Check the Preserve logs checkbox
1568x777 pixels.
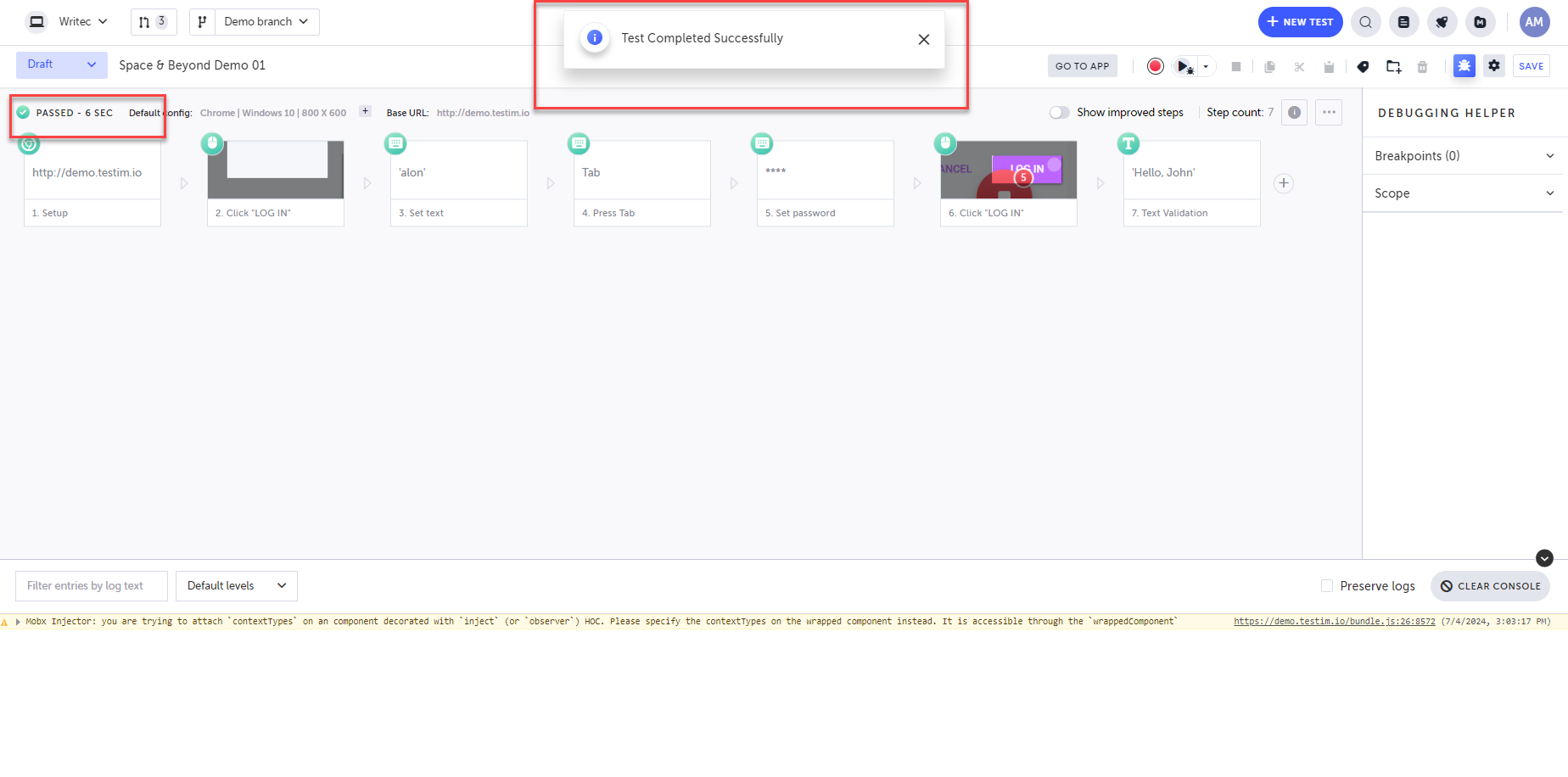click(x=1327, y=586)
